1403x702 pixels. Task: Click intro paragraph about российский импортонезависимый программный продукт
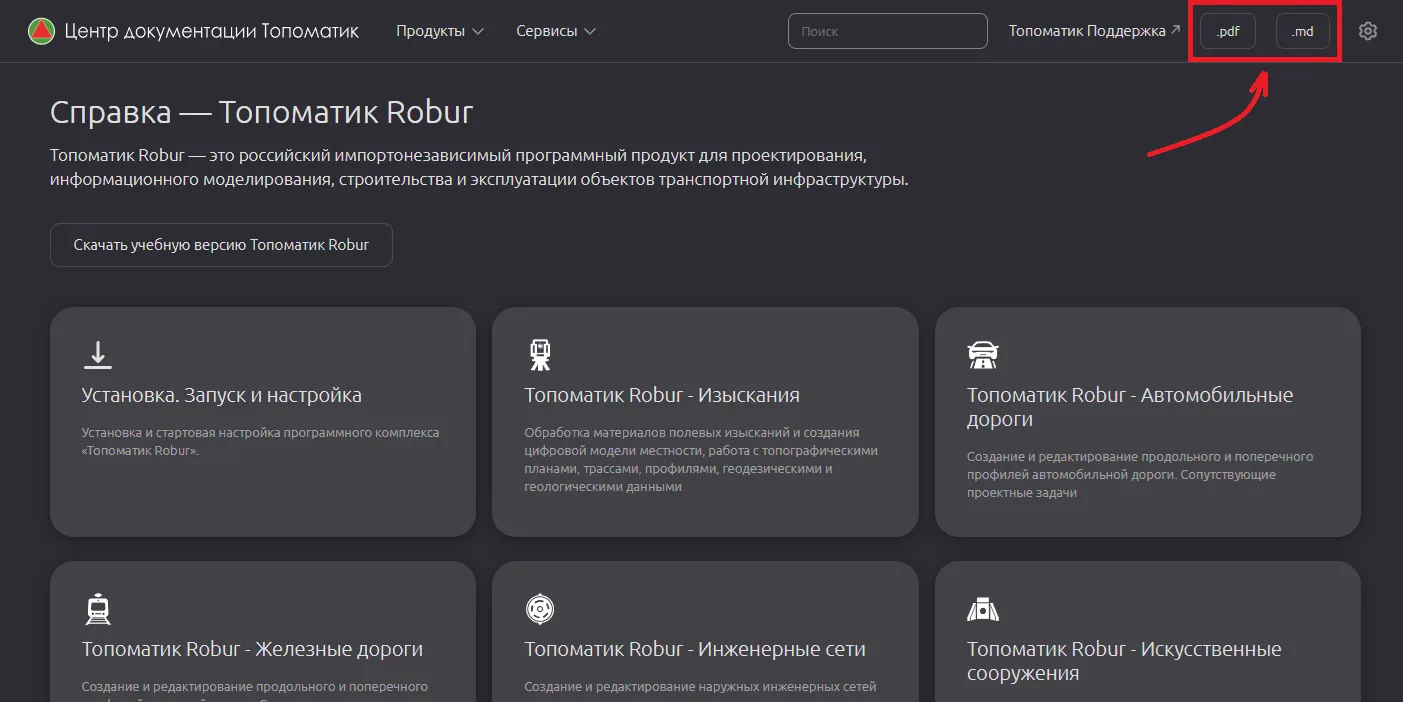point(479,168)
